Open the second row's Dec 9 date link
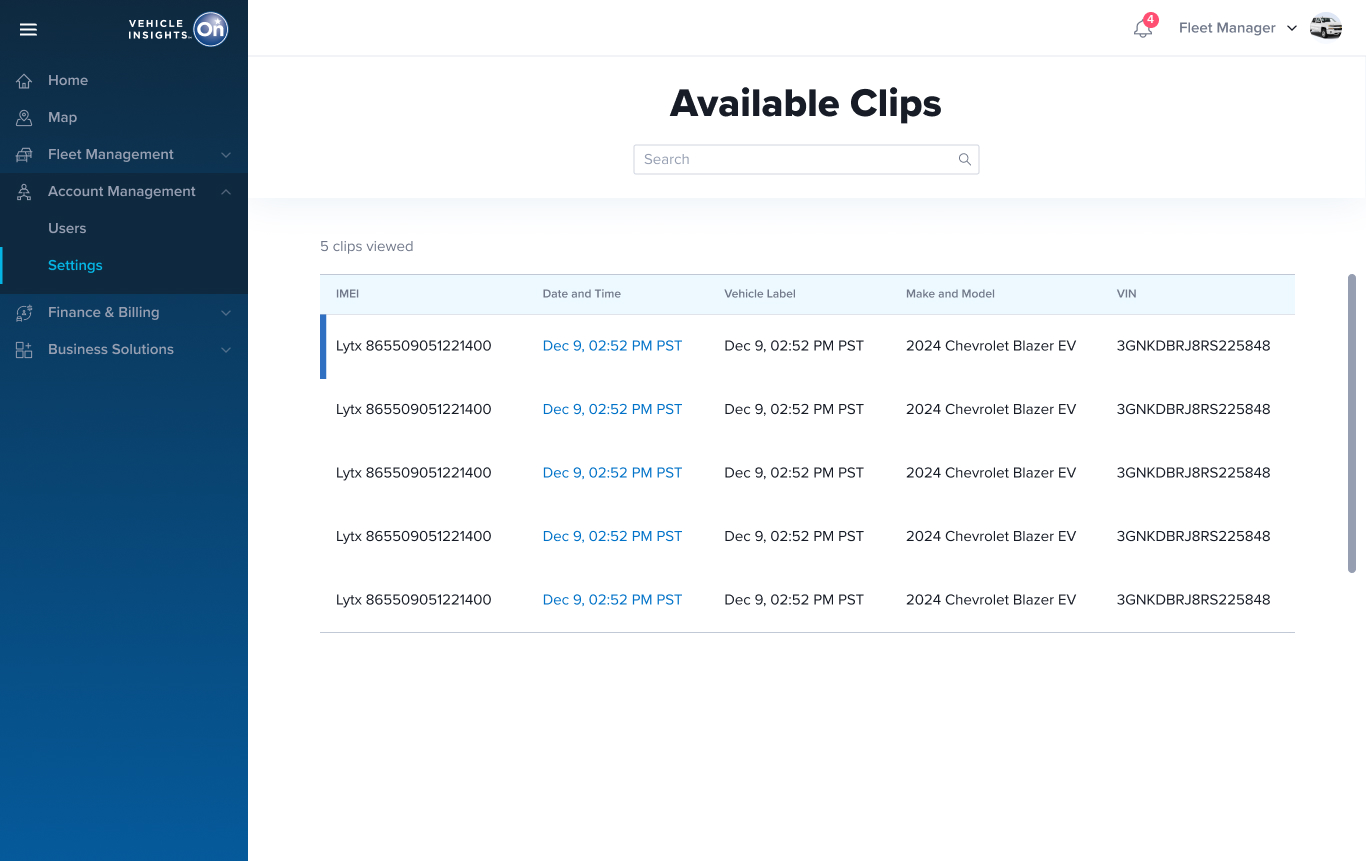This screenshot has width=1366, height=861. click(x=612, y=409)
